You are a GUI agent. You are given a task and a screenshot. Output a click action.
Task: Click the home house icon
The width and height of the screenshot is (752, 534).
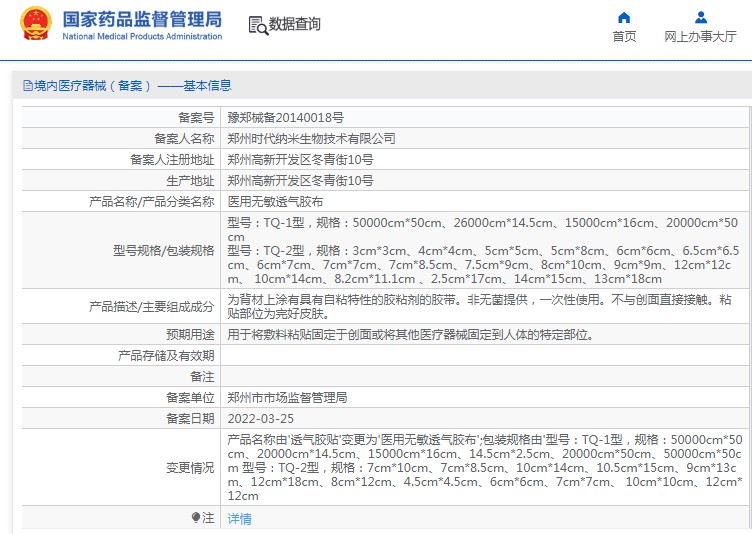pos(624,17)
